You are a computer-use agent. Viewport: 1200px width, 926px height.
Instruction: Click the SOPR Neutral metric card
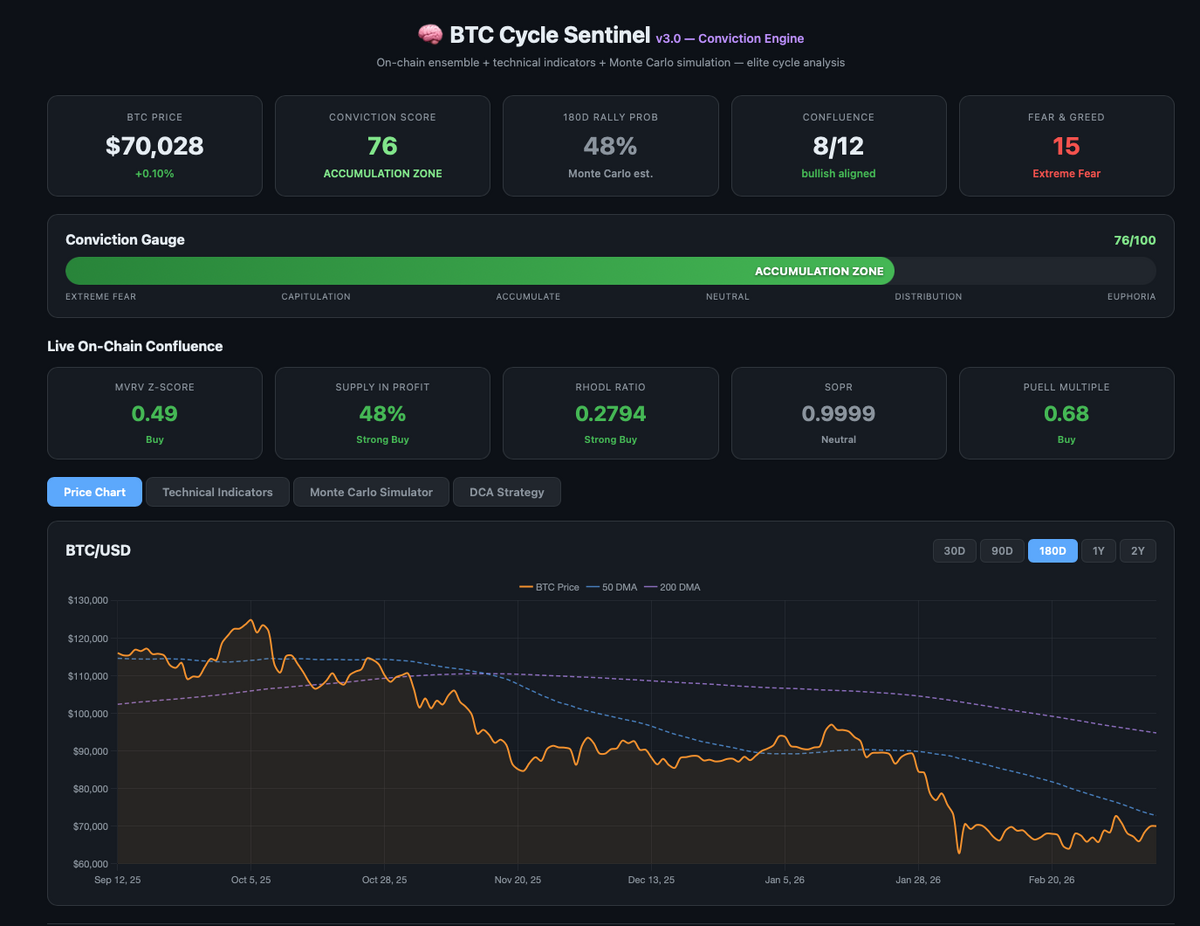click(838, 413)
